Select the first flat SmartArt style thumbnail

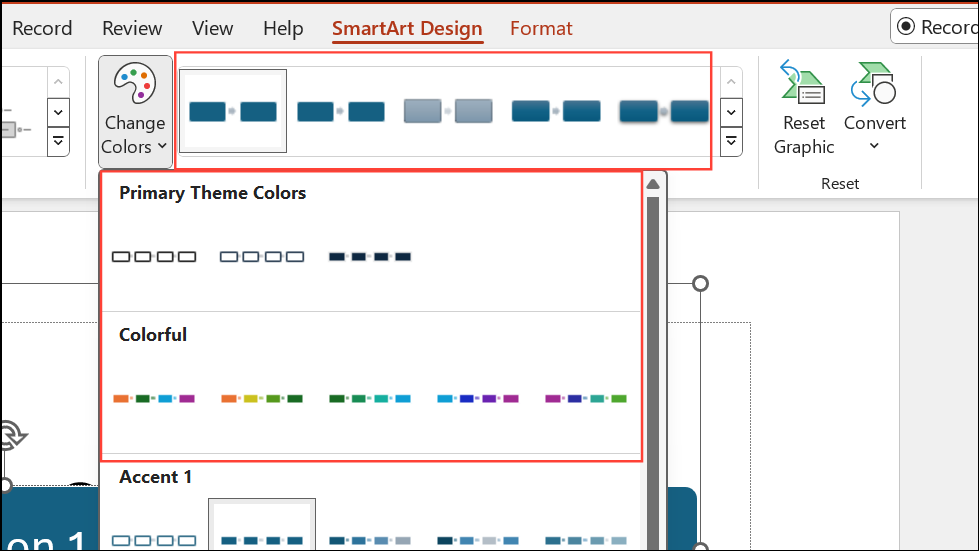(233, 111)
